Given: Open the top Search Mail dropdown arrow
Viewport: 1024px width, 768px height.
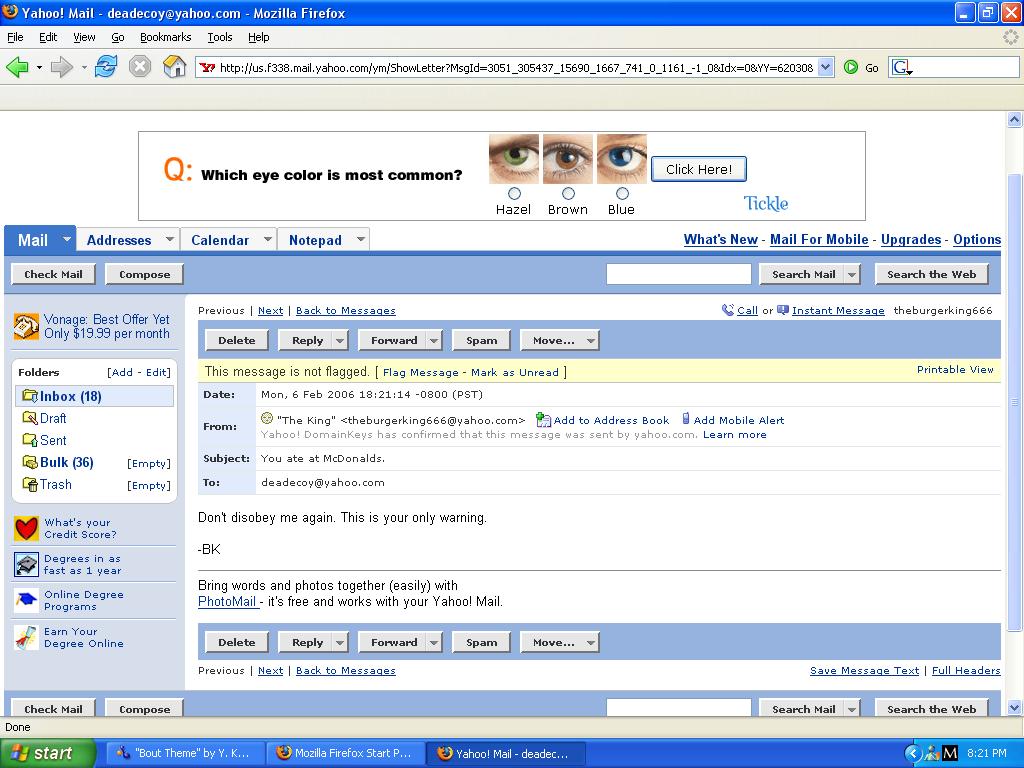Looking at the screenshot, I should coord(852,275).
